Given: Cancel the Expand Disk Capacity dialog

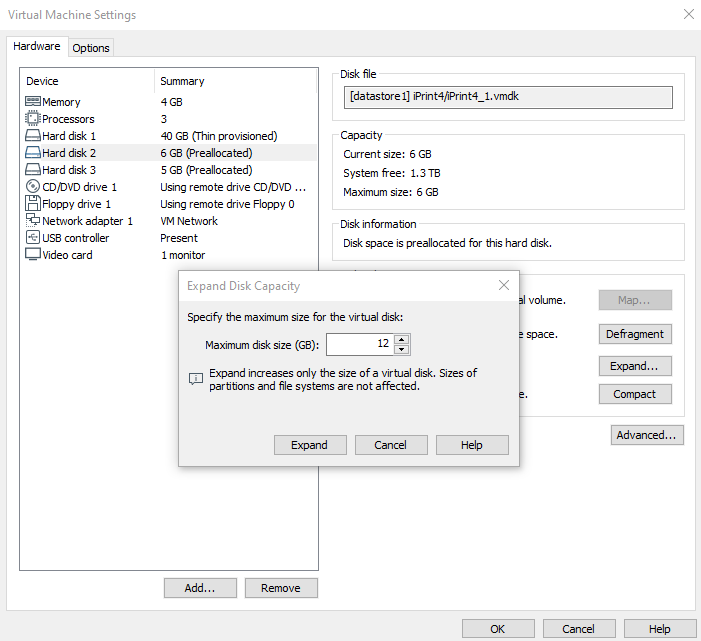Looking at the screenshot, I should [390, 445].
